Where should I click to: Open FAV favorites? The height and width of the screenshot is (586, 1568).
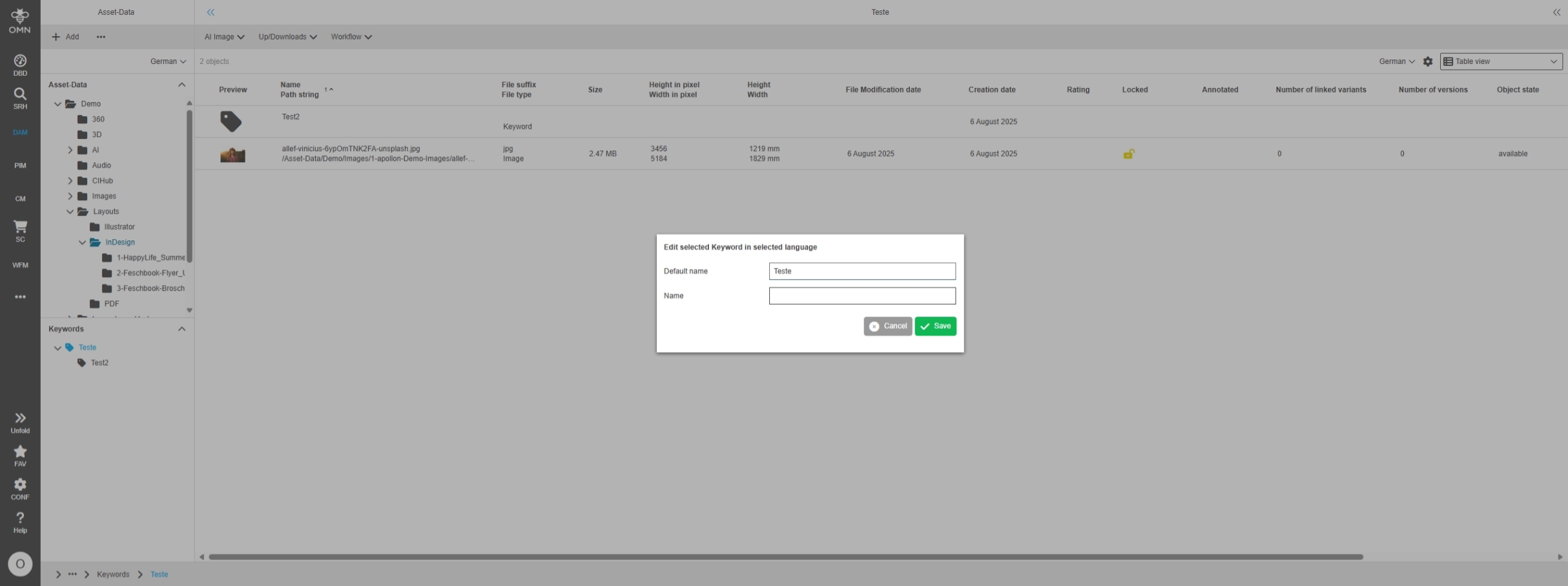[x=20, y=456]
